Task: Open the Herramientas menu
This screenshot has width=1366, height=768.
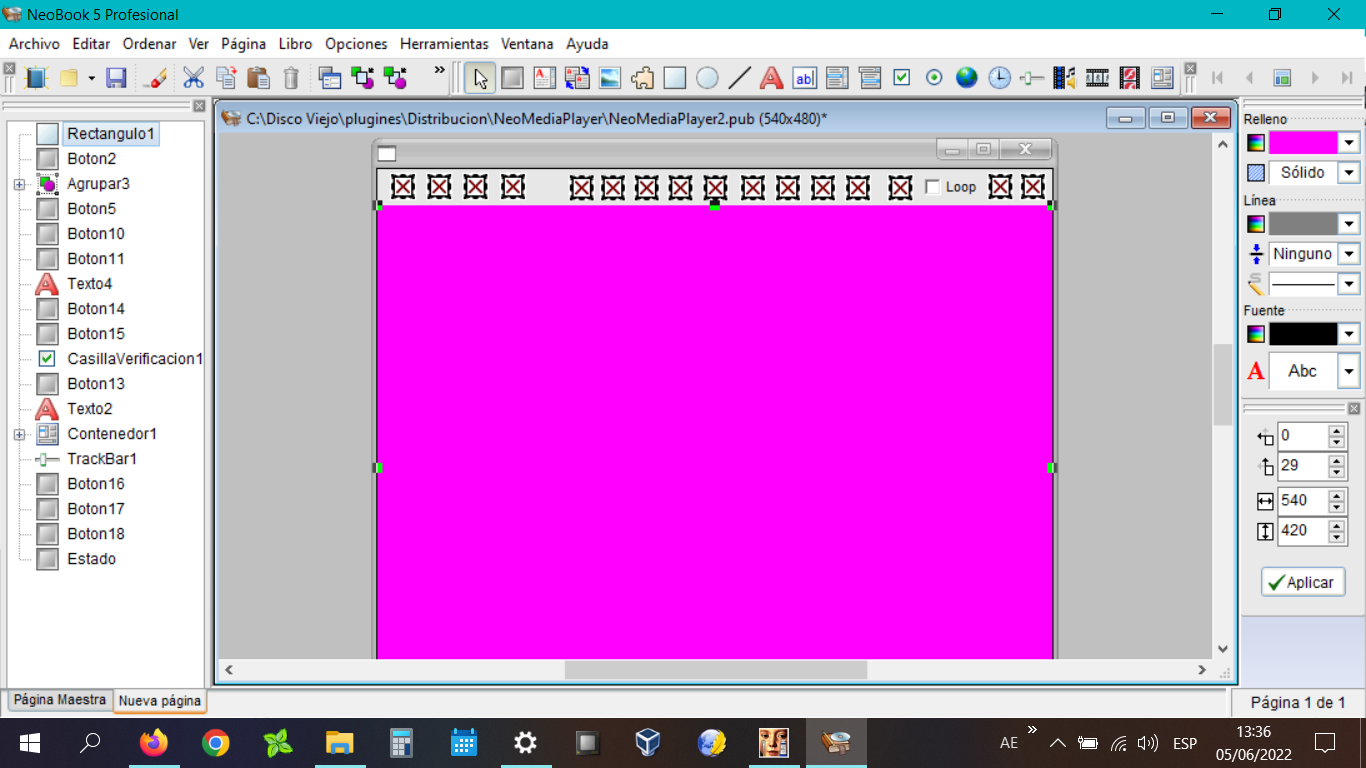Action: [x=444, y=44]
